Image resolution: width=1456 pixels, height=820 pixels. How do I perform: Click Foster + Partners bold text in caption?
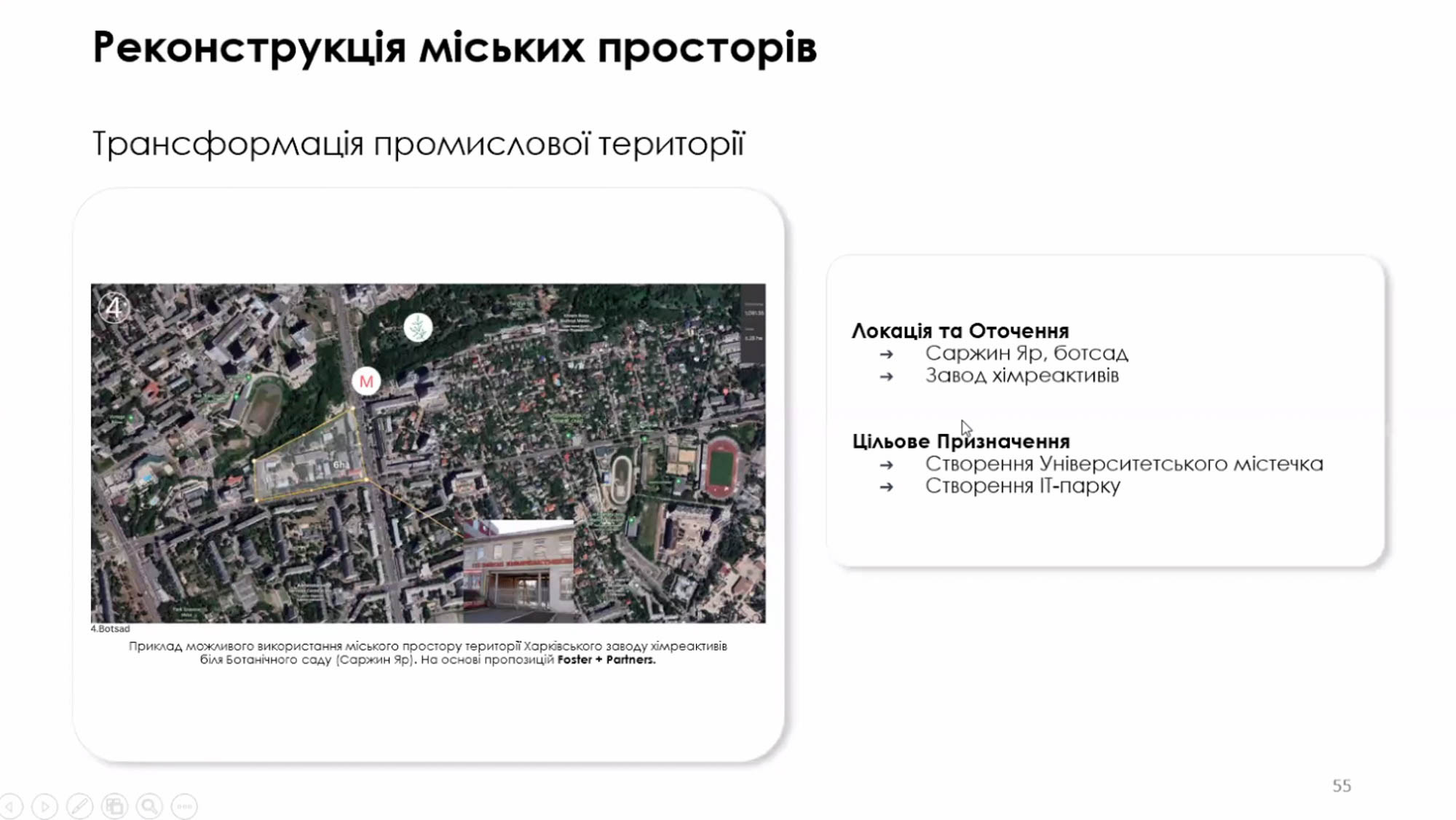pyautogui.click(x=606, y=660)
